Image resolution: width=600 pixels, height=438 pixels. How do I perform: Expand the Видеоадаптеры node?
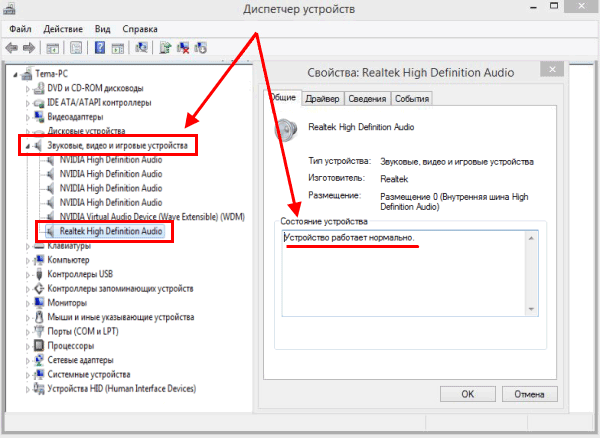28,116
